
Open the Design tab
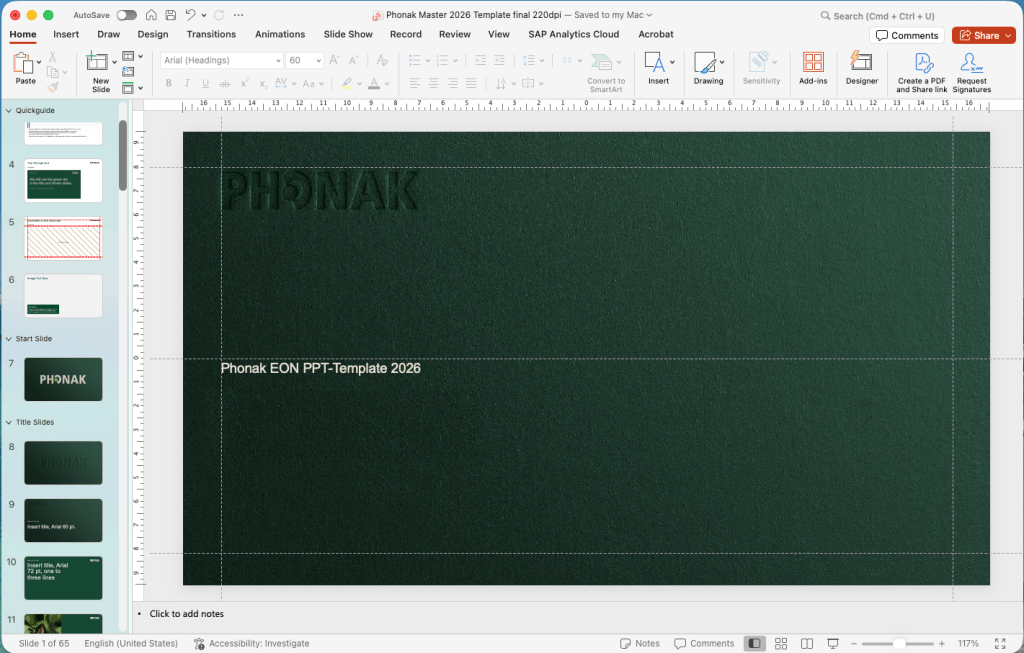tap(153, 34)
